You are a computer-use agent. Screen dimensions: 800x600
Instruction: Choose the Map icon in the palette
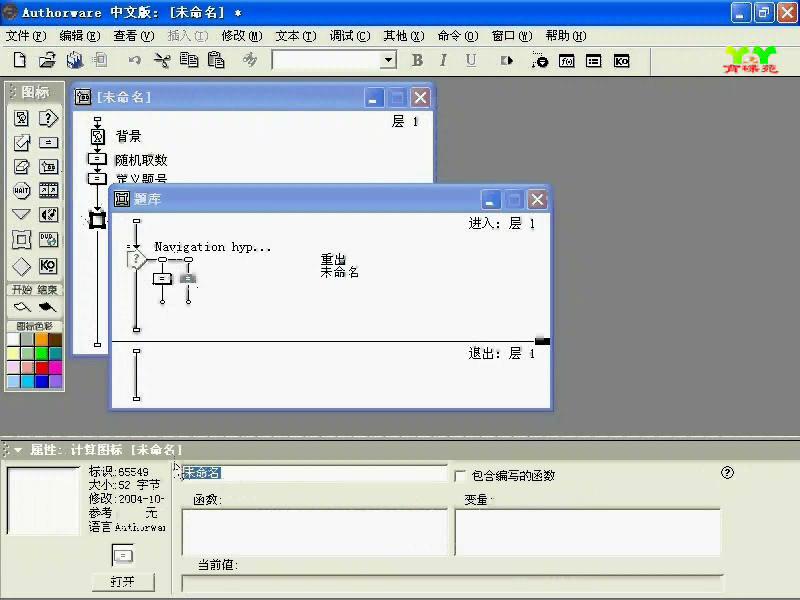(48, 167)
